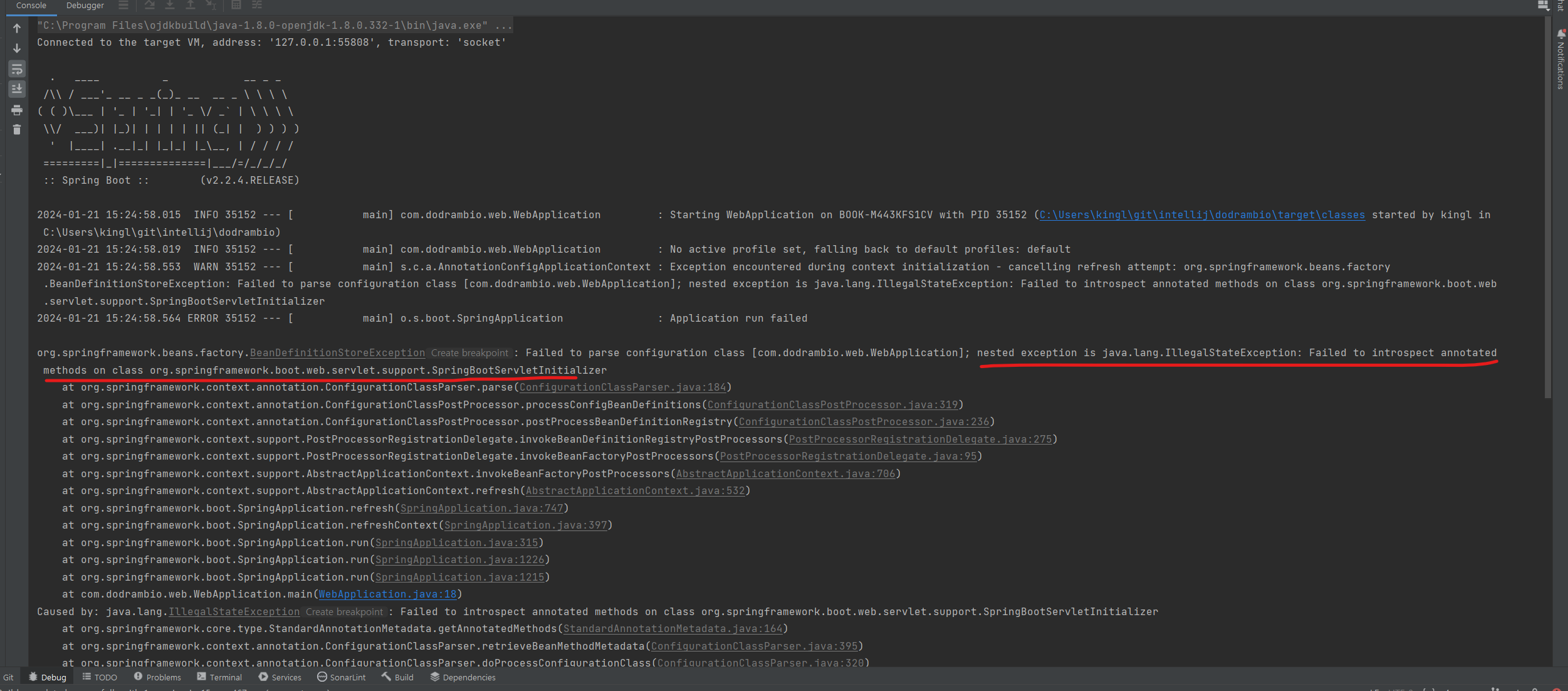Switch to the Debugger tab
1568x691 pixels.
(x=85, y=6)
